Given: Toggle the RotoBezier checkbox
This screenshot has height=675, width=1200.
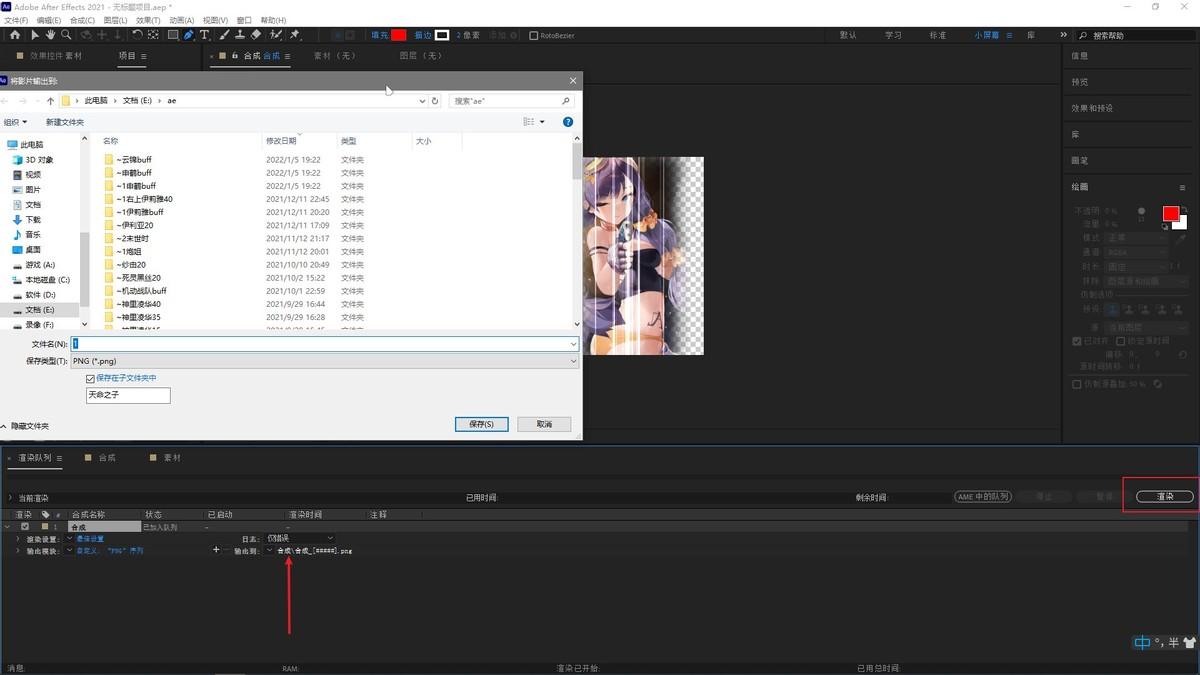Looking at the screenshot, I should (533, 35).
